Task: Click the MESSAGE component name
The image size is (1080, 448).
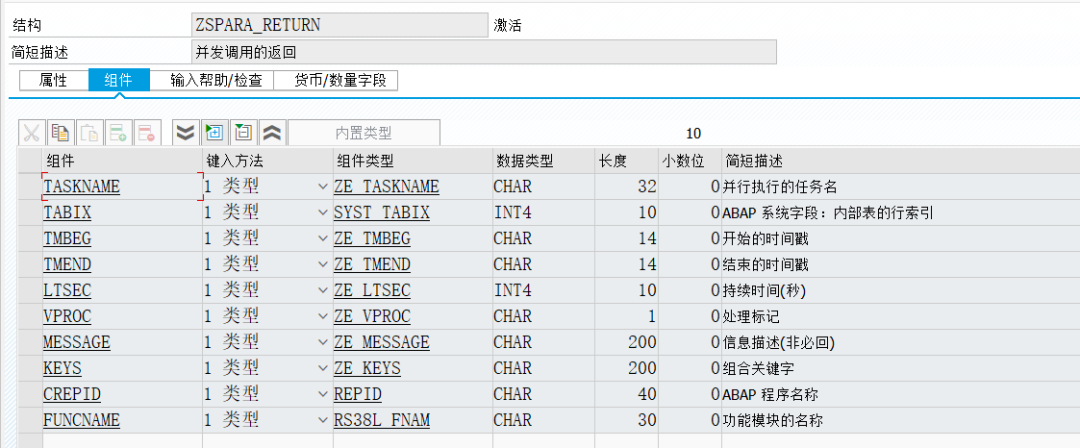Action: 76,343
